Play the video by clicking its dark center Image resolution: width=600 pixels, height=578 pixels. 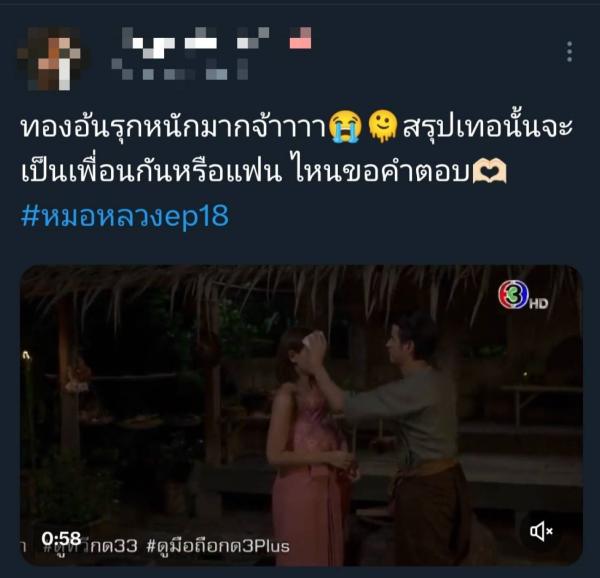(x=302, y=415)
